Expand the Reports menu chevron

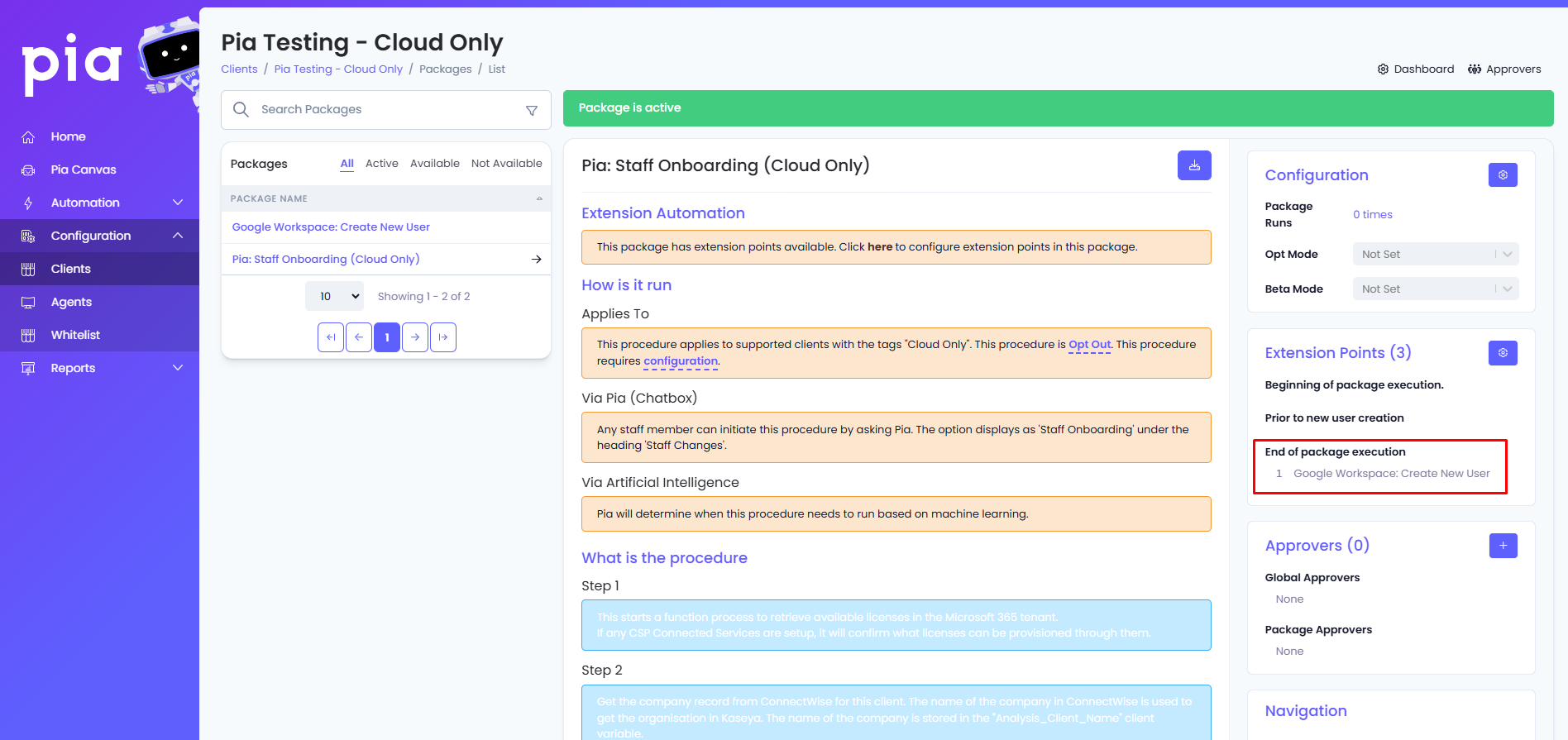tap(178, 368)
